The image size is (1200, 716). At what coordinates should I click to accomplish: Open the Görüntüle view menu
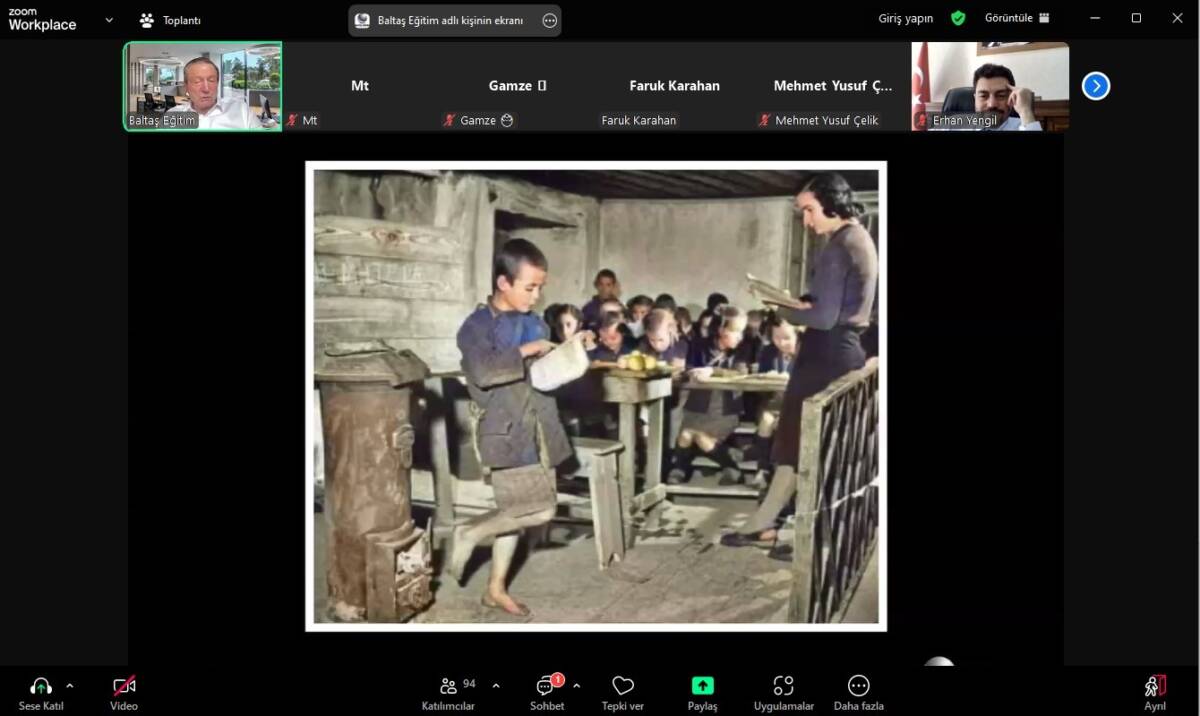click(x=1016, y=18)
